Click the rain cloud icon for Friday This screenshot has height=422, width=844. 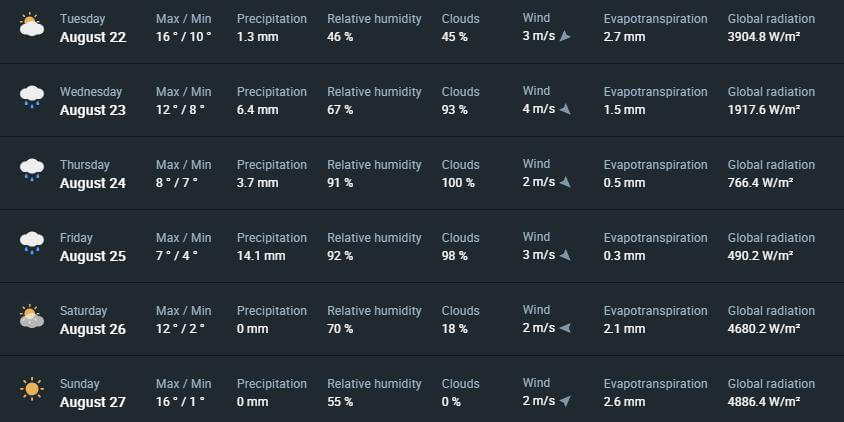point(32,243)
